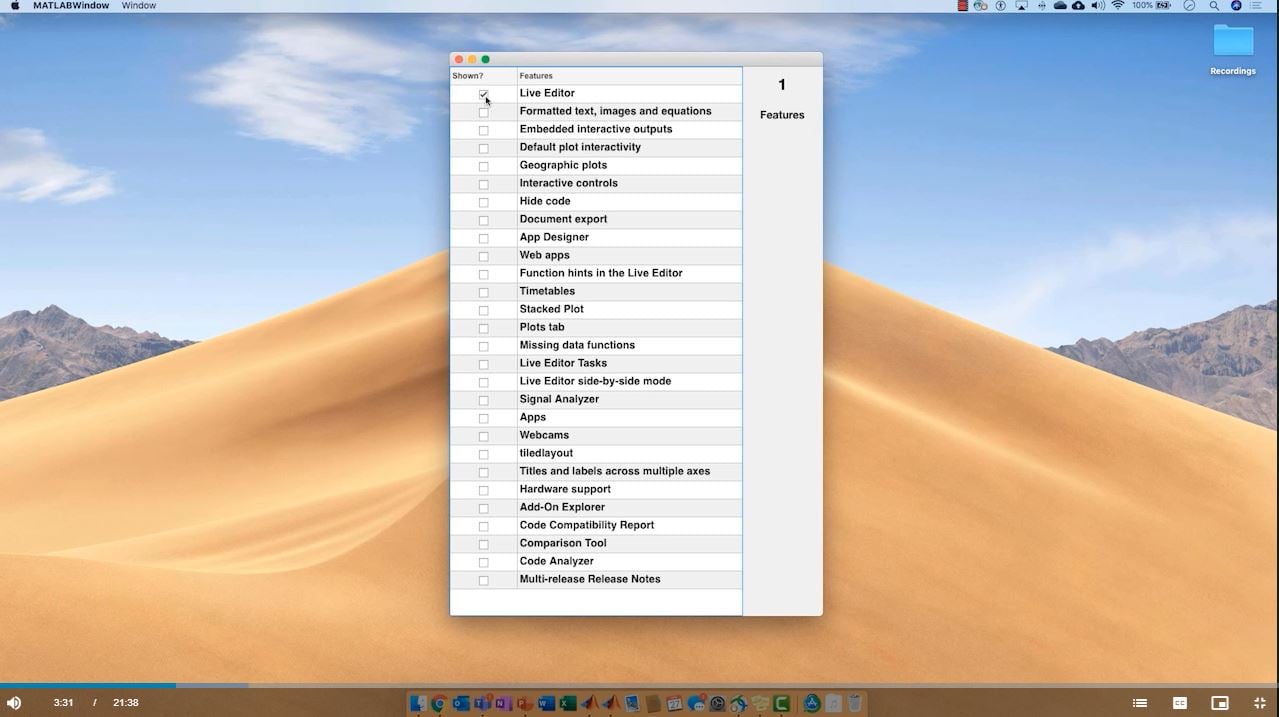Tick the Signal Analyzer checkbox
The width and height of the screenshot is (1279, 717).
(x=483, y=400)
